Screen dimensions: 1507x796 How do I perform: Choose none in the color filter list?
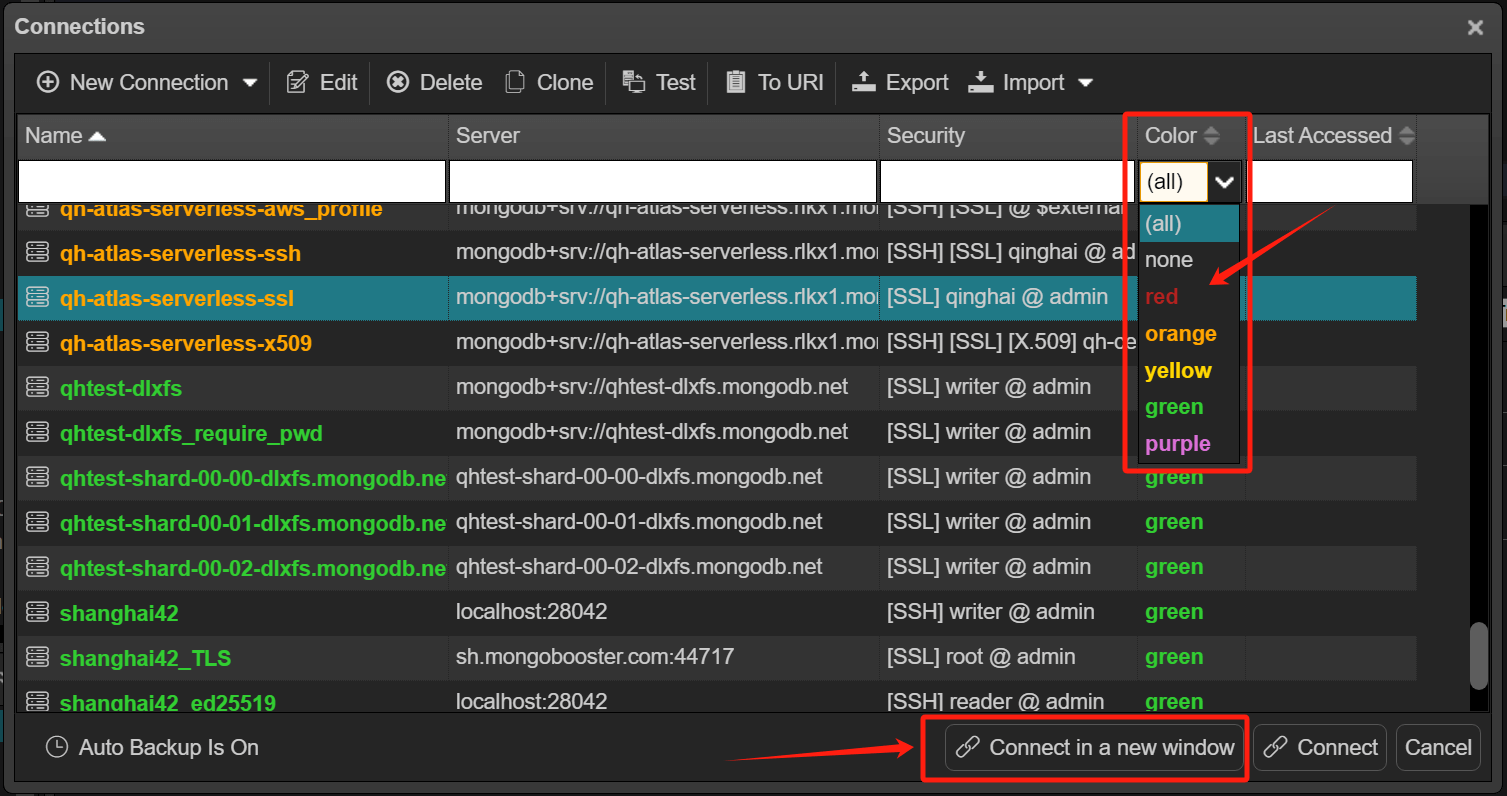click(x=1189, y=260)
